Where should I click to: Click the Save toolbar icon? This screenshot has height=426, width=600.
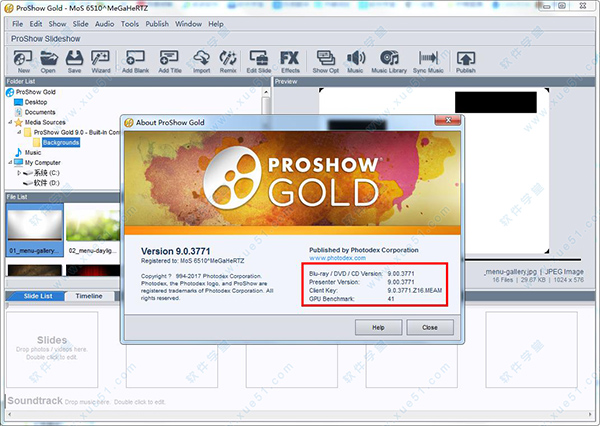74,61
